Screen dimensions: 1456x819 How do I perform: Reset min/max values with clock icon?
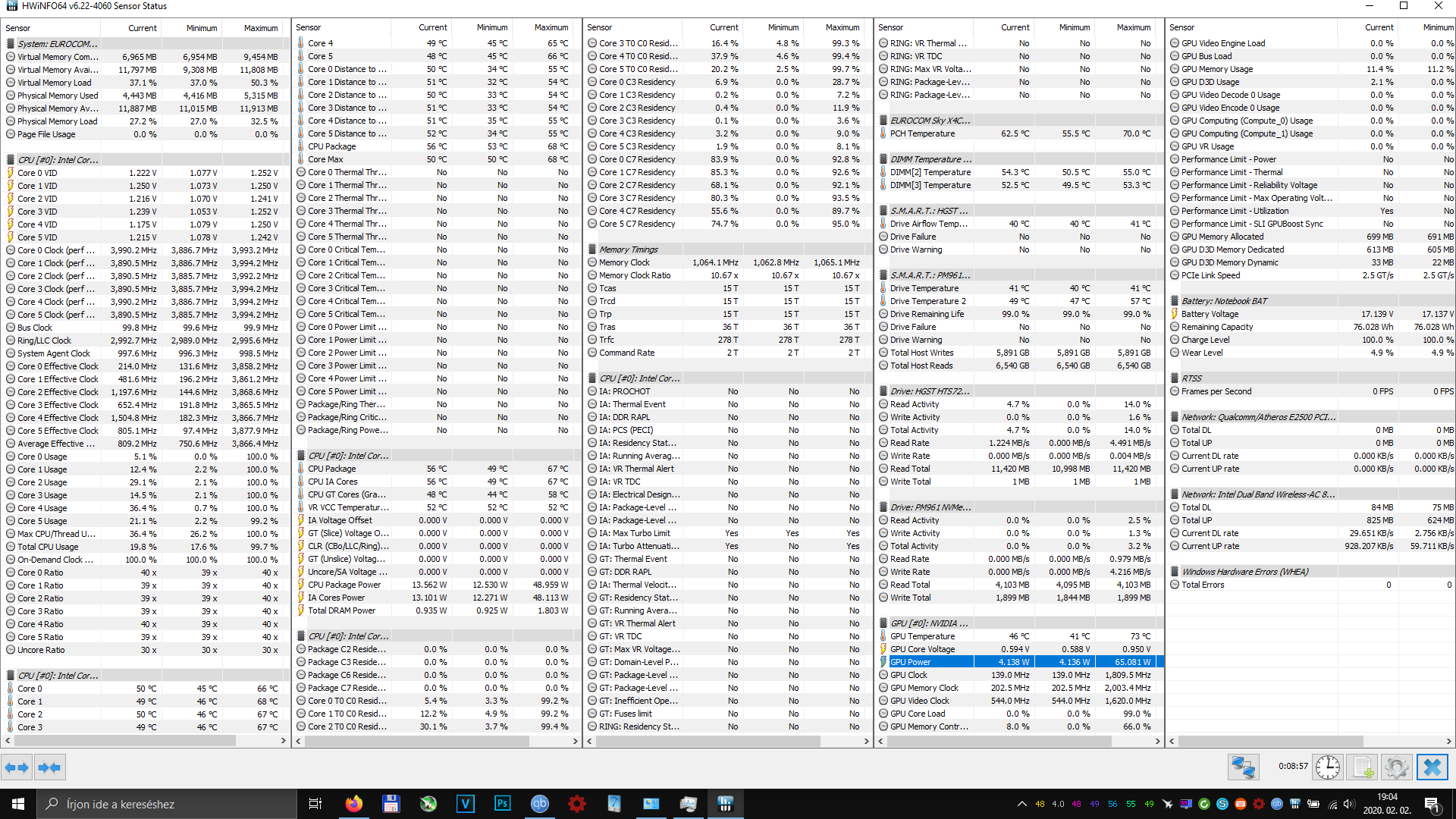point(1327,767)
